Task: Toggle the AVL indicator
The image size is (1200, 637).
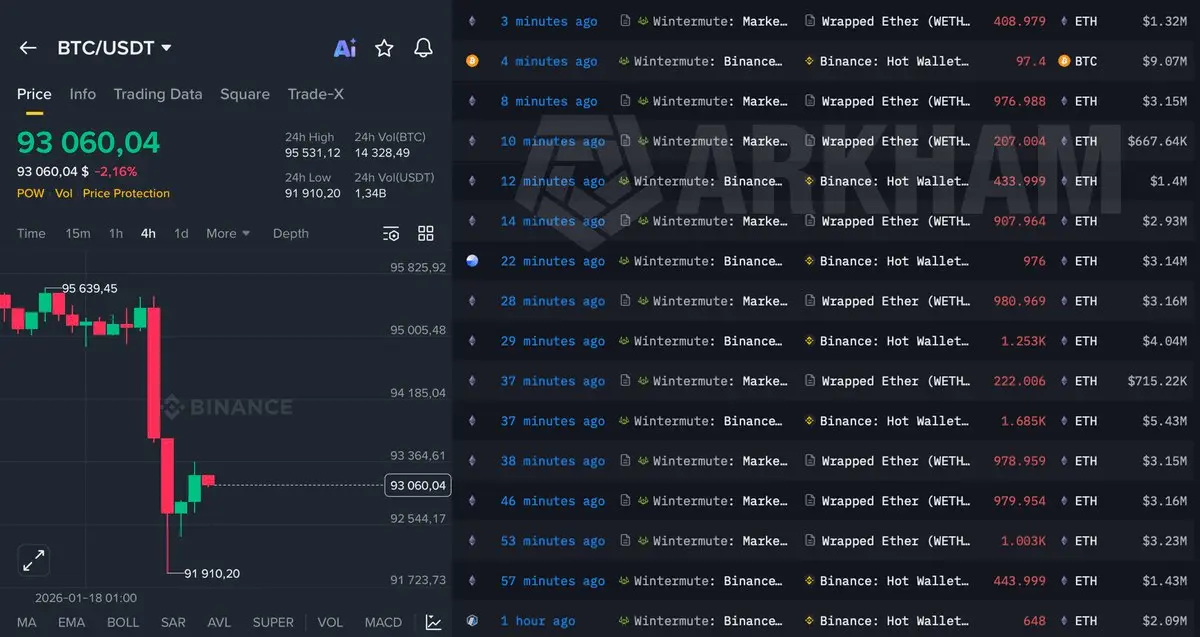Action: pyautogui.click(x=219, y=622)
